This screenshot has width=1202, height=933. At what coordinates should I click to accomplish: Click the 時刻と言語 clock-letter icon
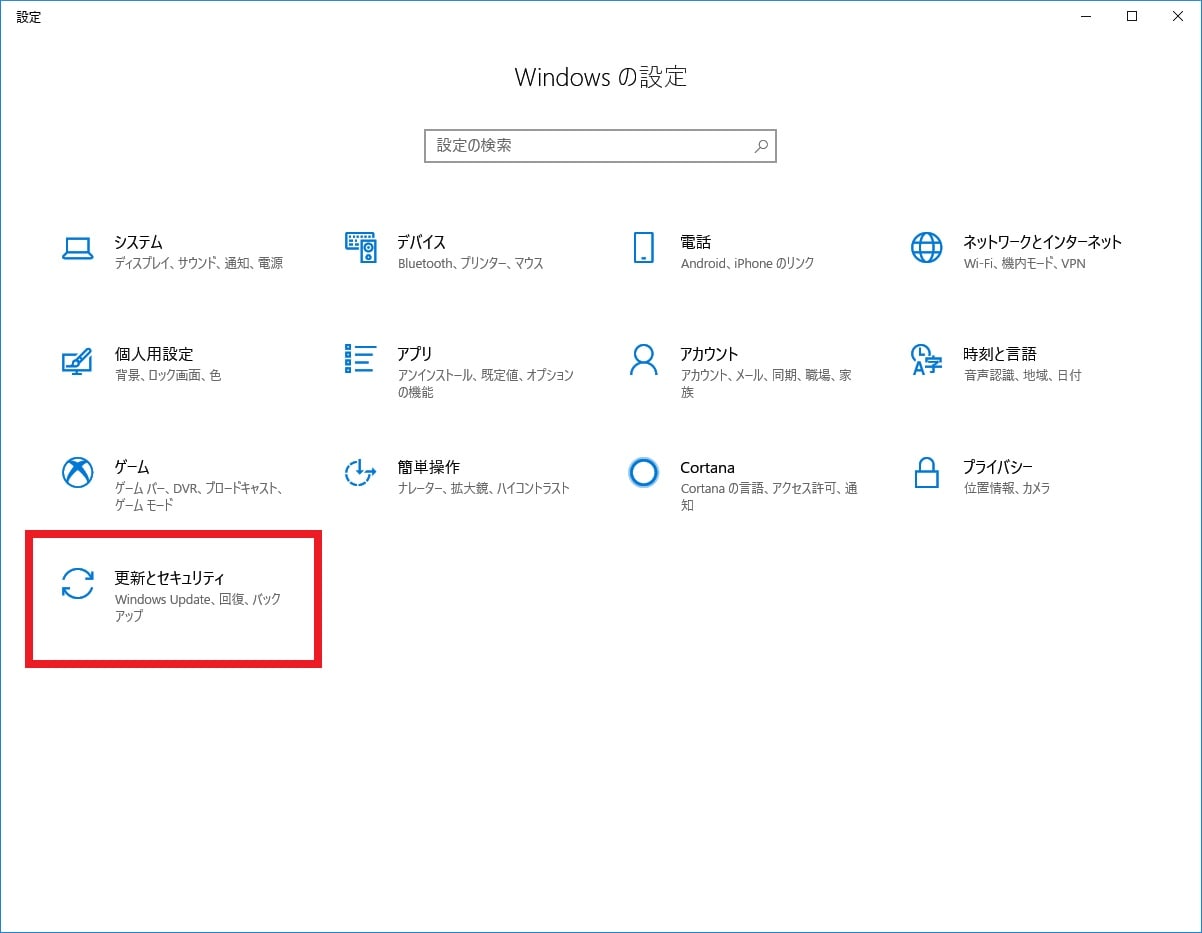(926, 360)
